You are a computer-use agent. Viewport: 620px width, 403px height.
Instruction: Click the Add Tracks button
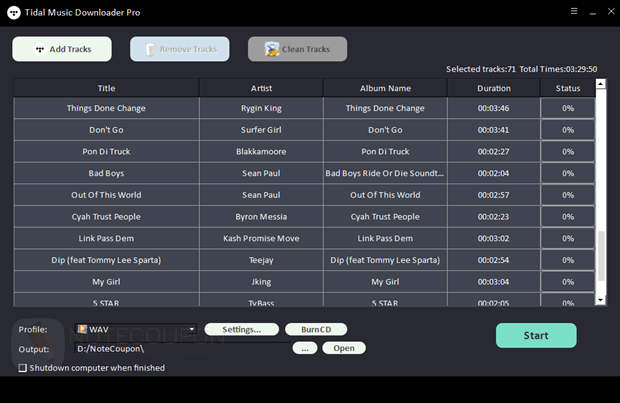(x=62, y=49)
